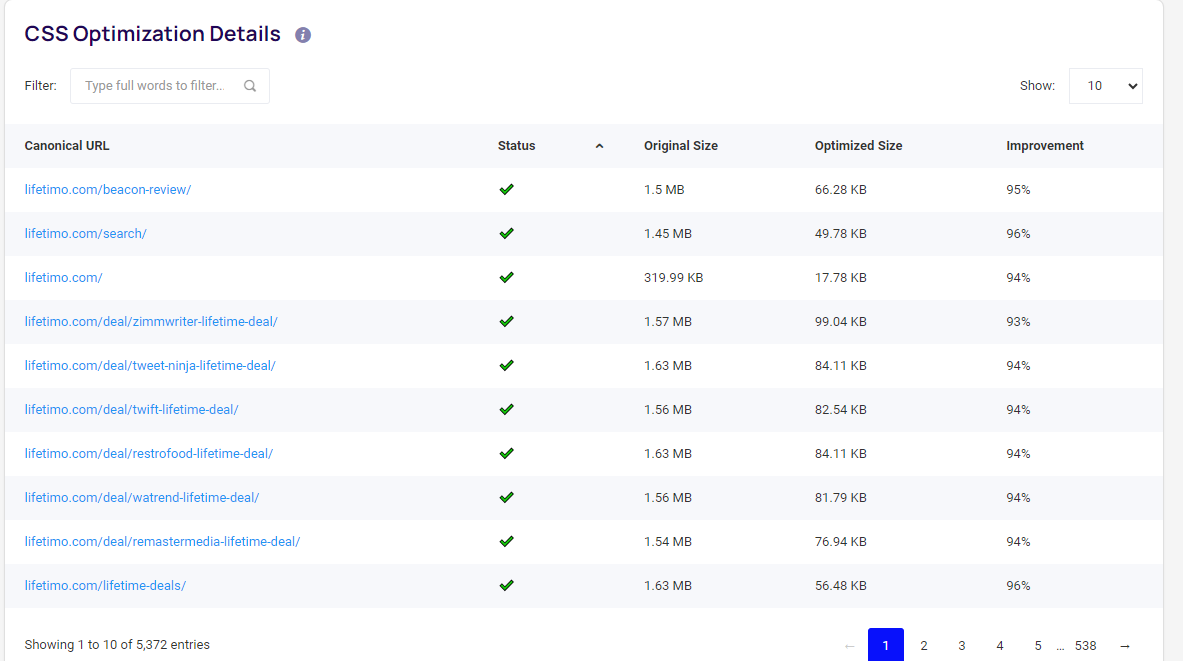The width and height of the screenshot is (1183, 661).
Task: Click green checkmark for lifetimo.com/search/ row
Action: pos(506,233)
